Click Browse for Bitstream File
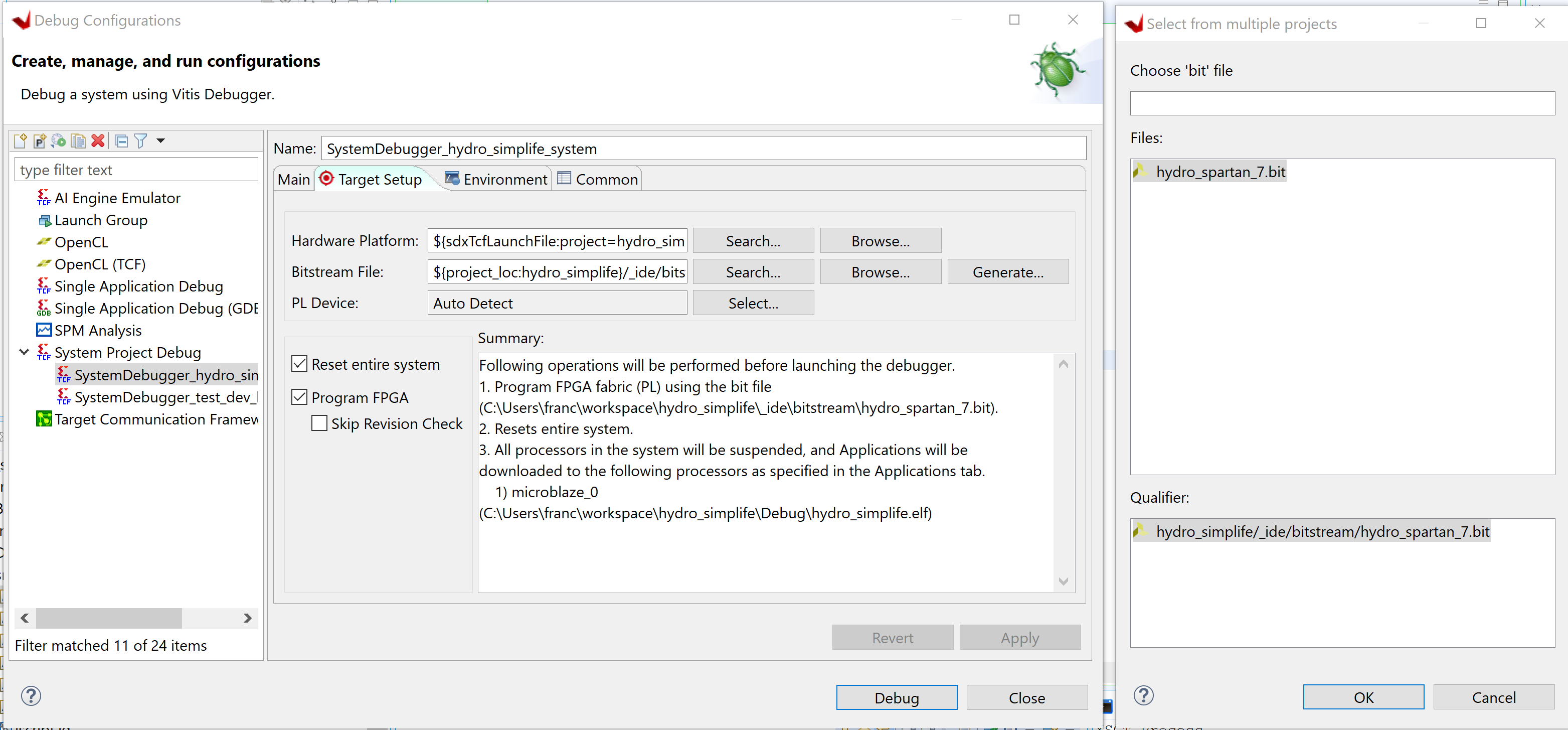Screen dimensions: 1568x730 880,271
